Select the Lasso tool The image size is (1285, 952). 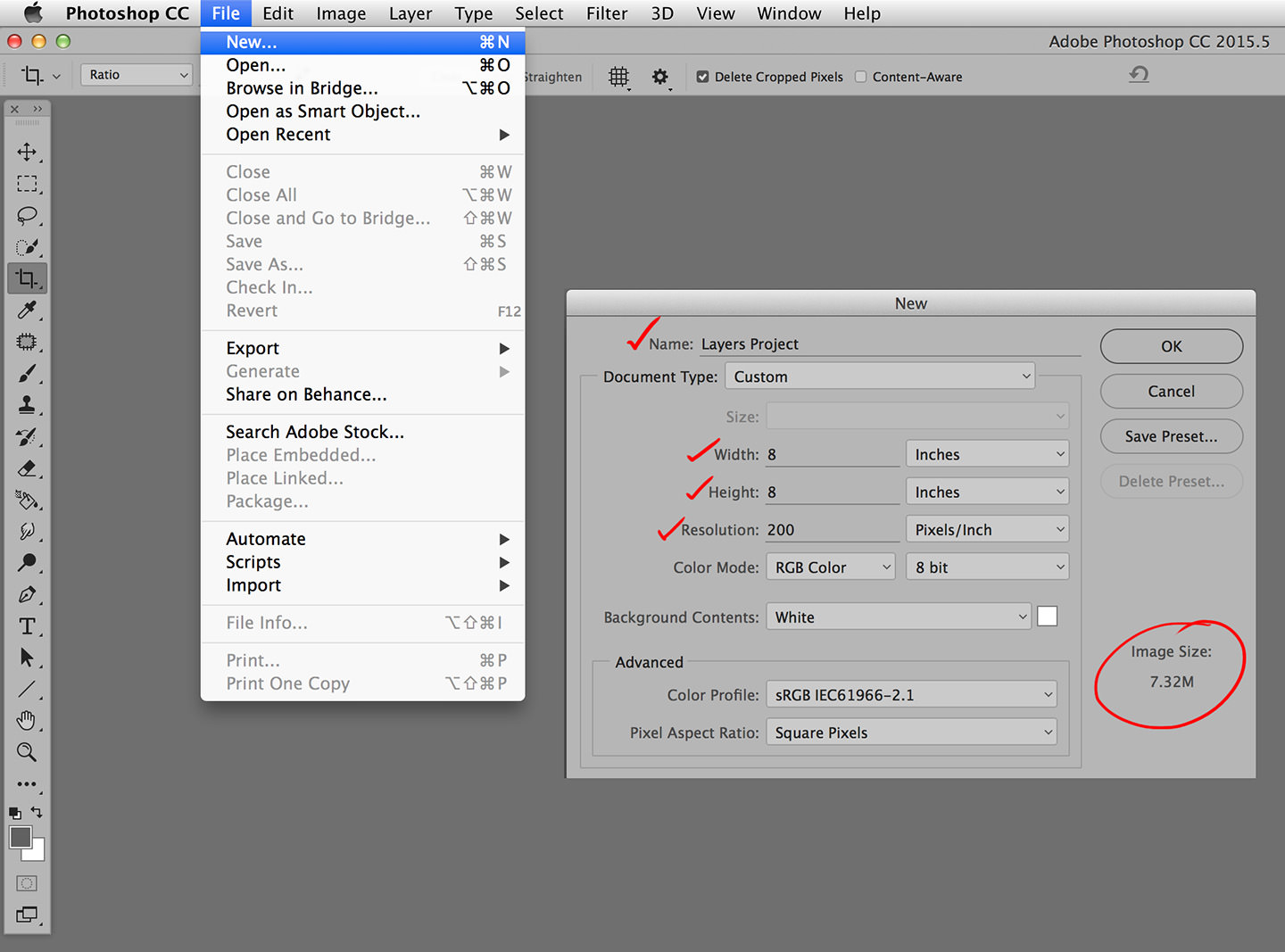(27, 215)
